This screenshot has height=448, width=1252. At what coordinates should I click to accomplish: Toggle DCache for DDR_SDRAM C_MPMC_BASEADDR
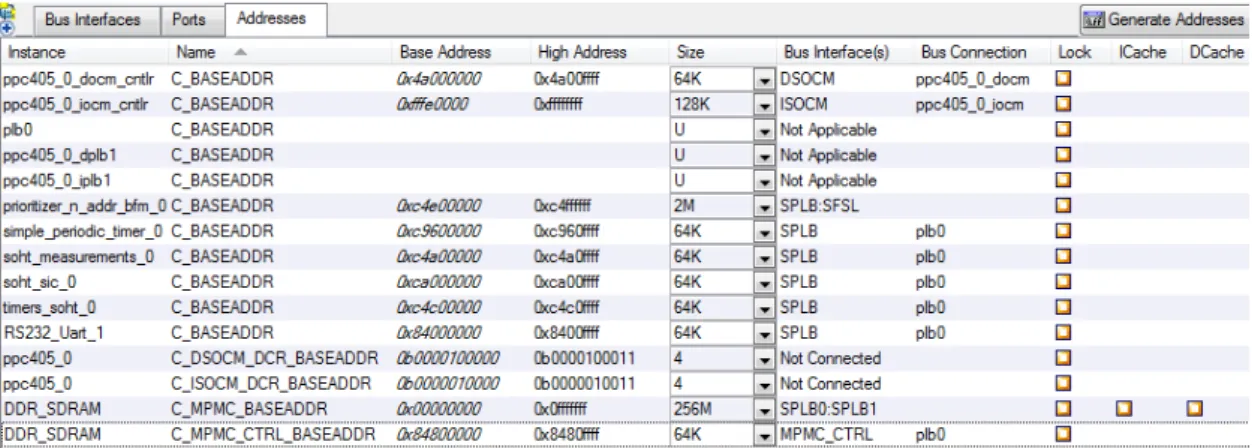tap(1195, 408)
